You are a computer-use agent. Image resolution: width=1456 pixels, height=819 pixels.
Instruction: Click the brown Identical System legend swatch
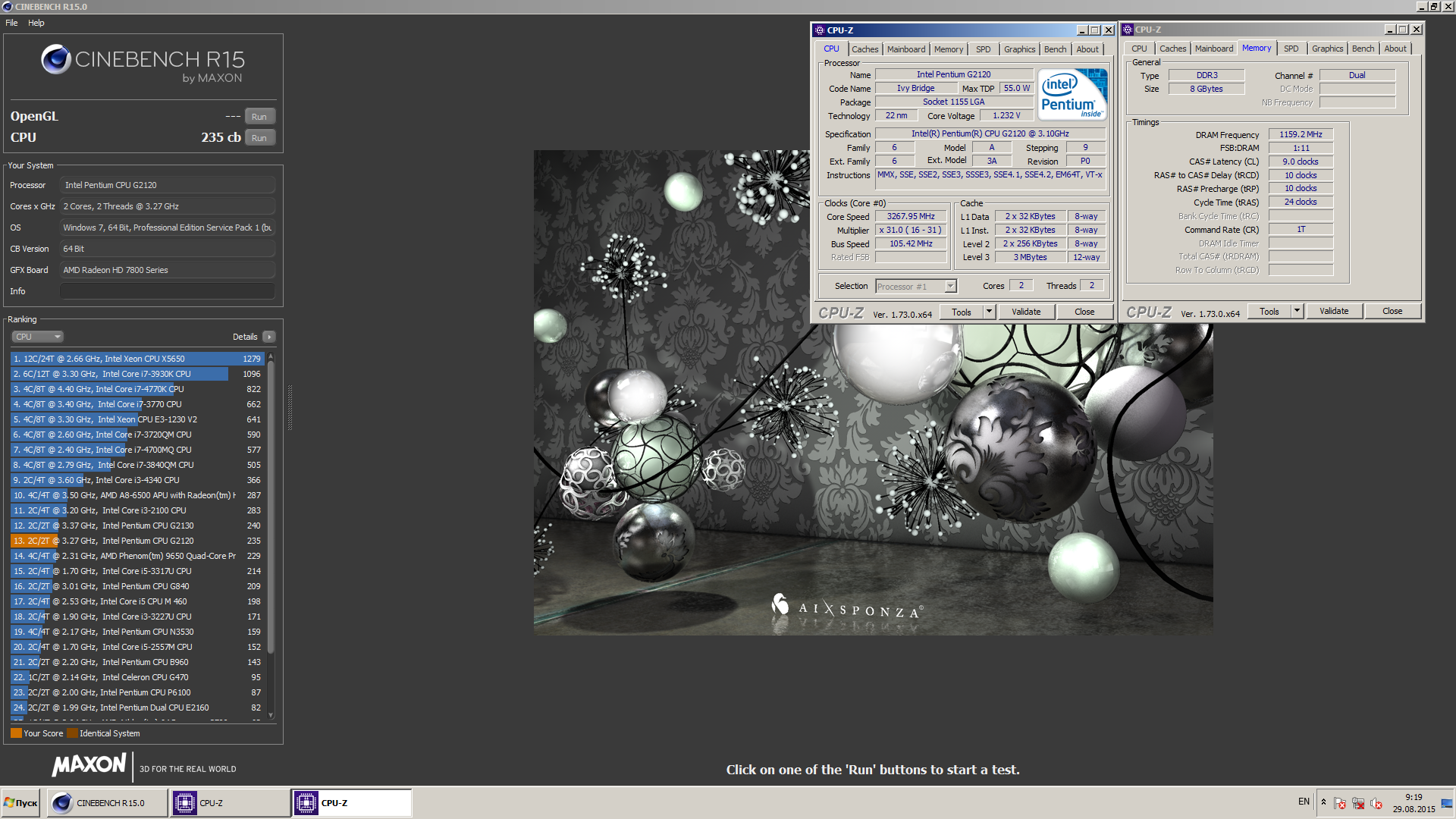72,733
